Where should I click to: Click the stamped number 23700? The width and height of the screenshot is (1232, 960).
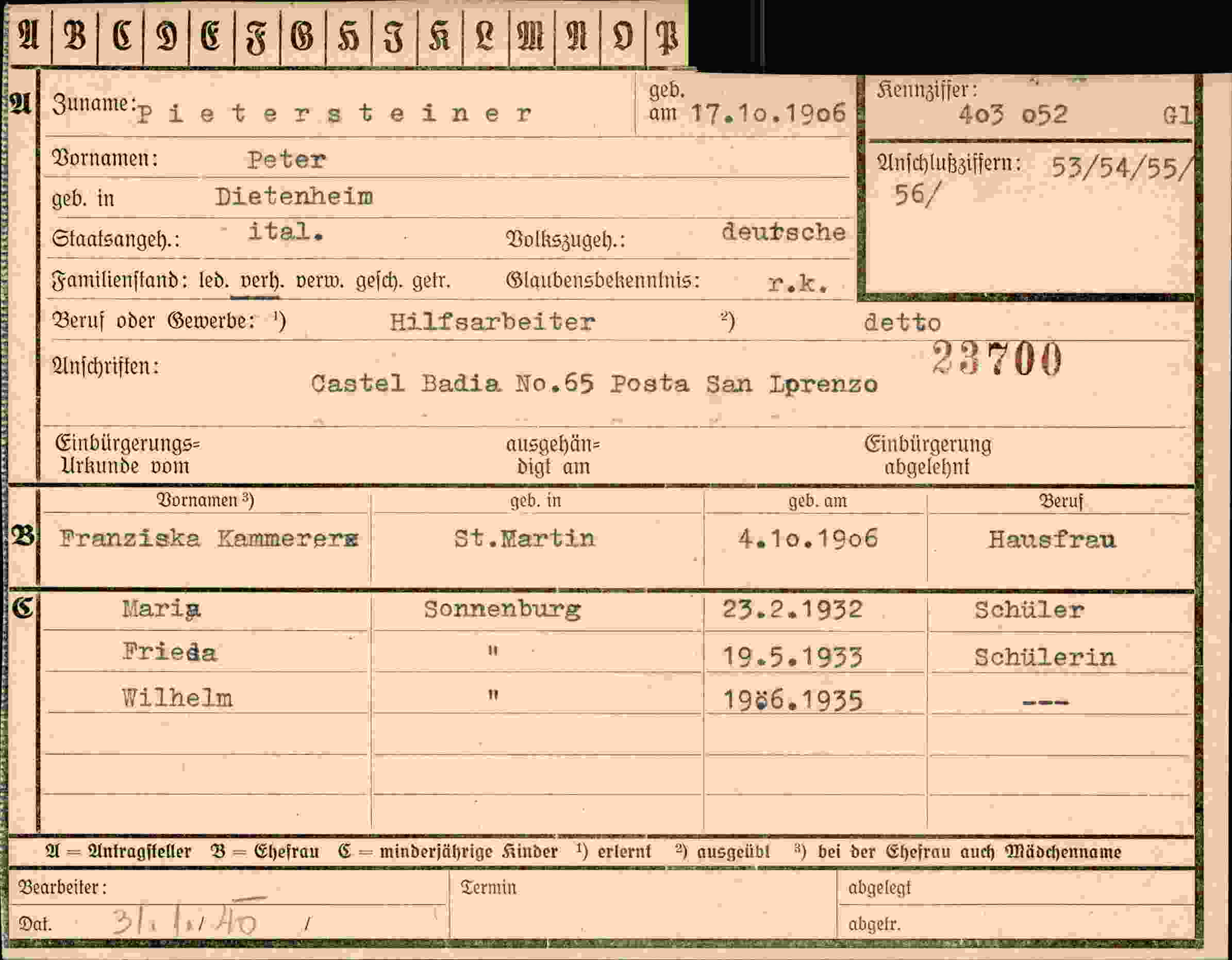996,358
